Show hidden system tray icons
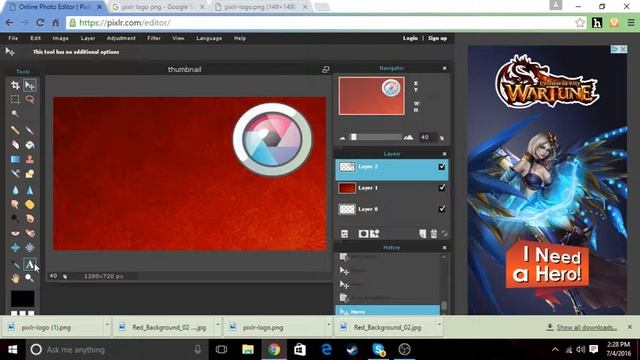 (x=555, y=349)
